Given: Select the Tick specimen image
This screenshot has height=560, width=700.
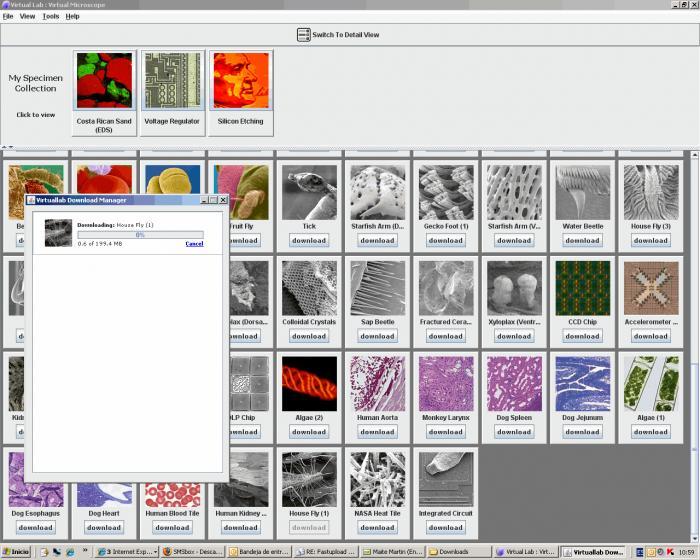Looking at the screenshot, I should tap(309, 192).
